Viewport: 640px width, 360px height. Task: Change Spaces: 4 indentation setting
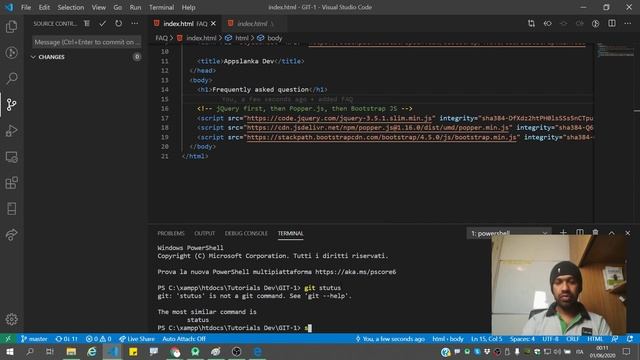[x=522, y=339]
